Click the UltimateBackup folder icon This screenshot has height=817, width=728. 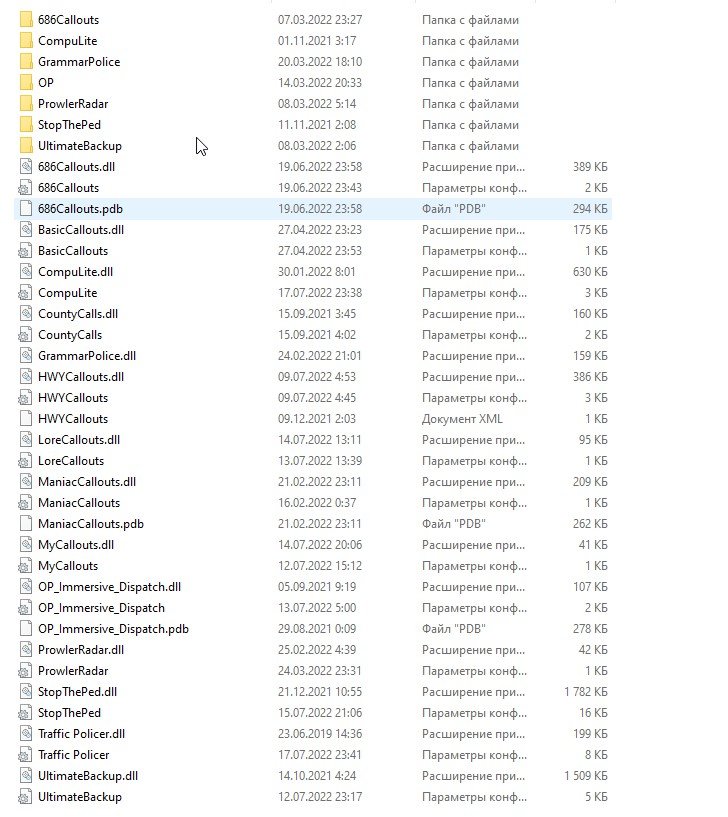(26, 146)
